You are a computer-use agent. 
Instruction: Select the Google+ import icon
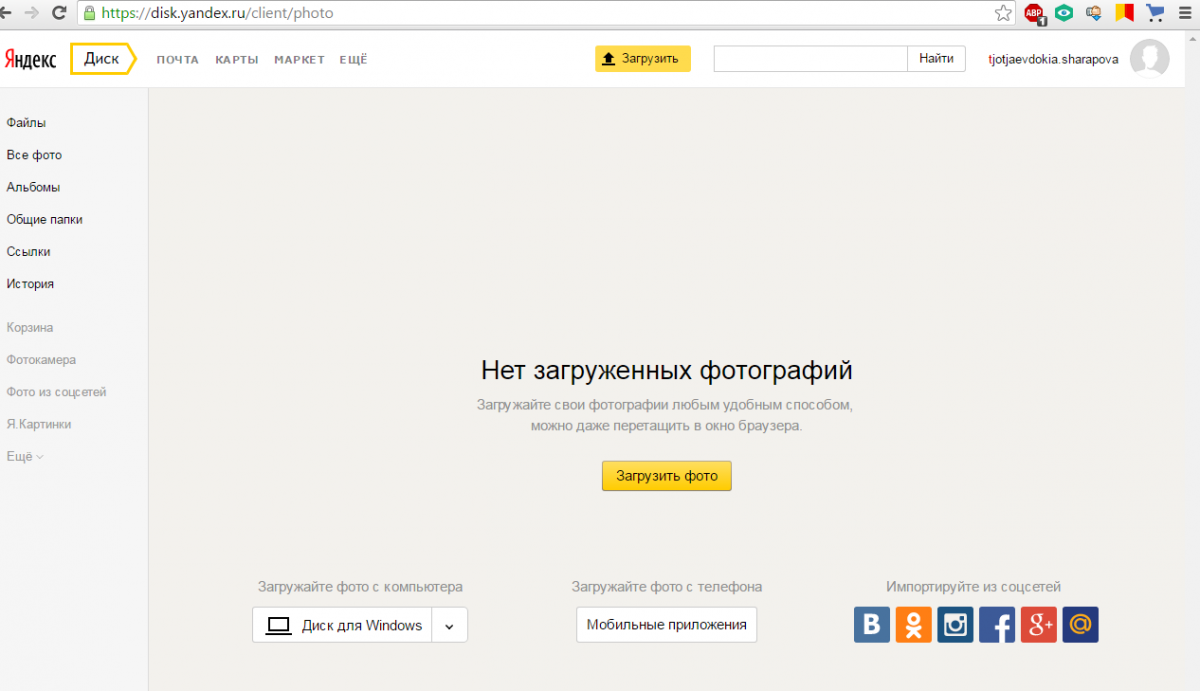[x=1039, y=625]
